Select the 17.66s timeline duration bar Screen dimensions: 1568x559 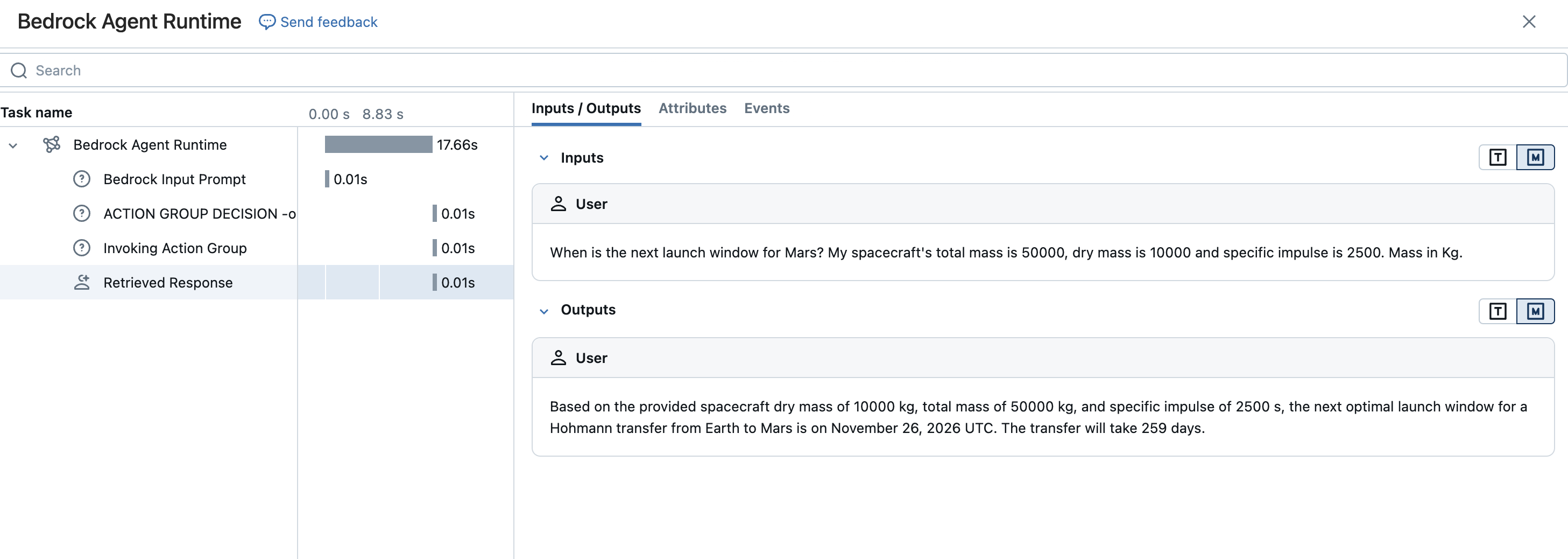378,145
